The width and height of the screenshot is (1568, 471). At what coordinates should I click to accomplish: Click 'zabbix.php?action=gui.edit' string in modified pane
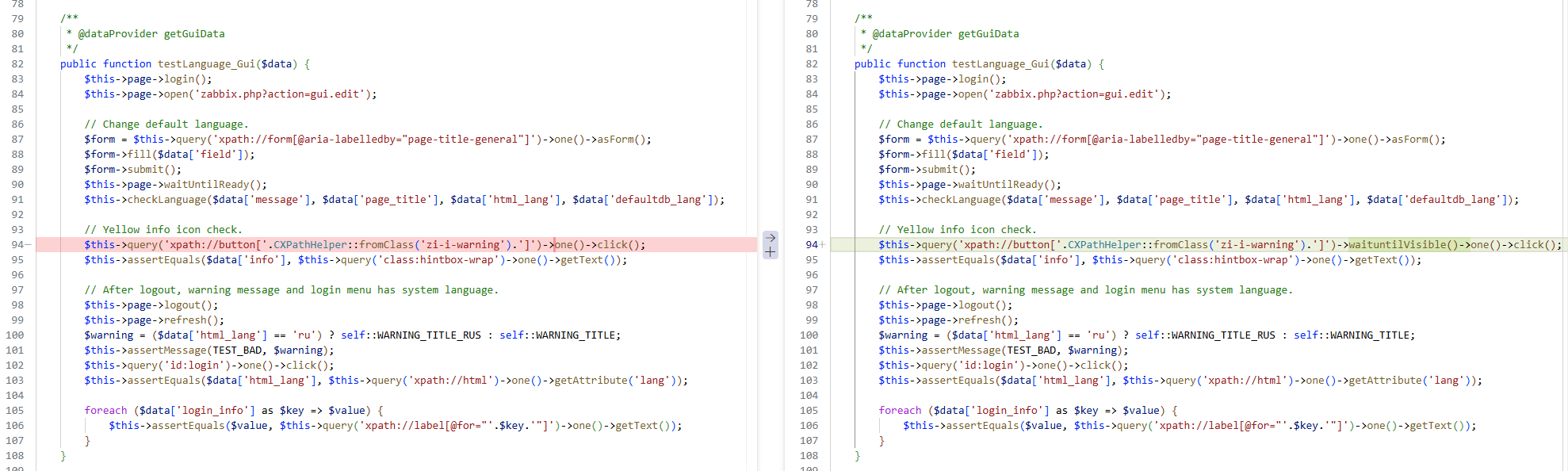pyautogui.click(x=1073, y=94)
